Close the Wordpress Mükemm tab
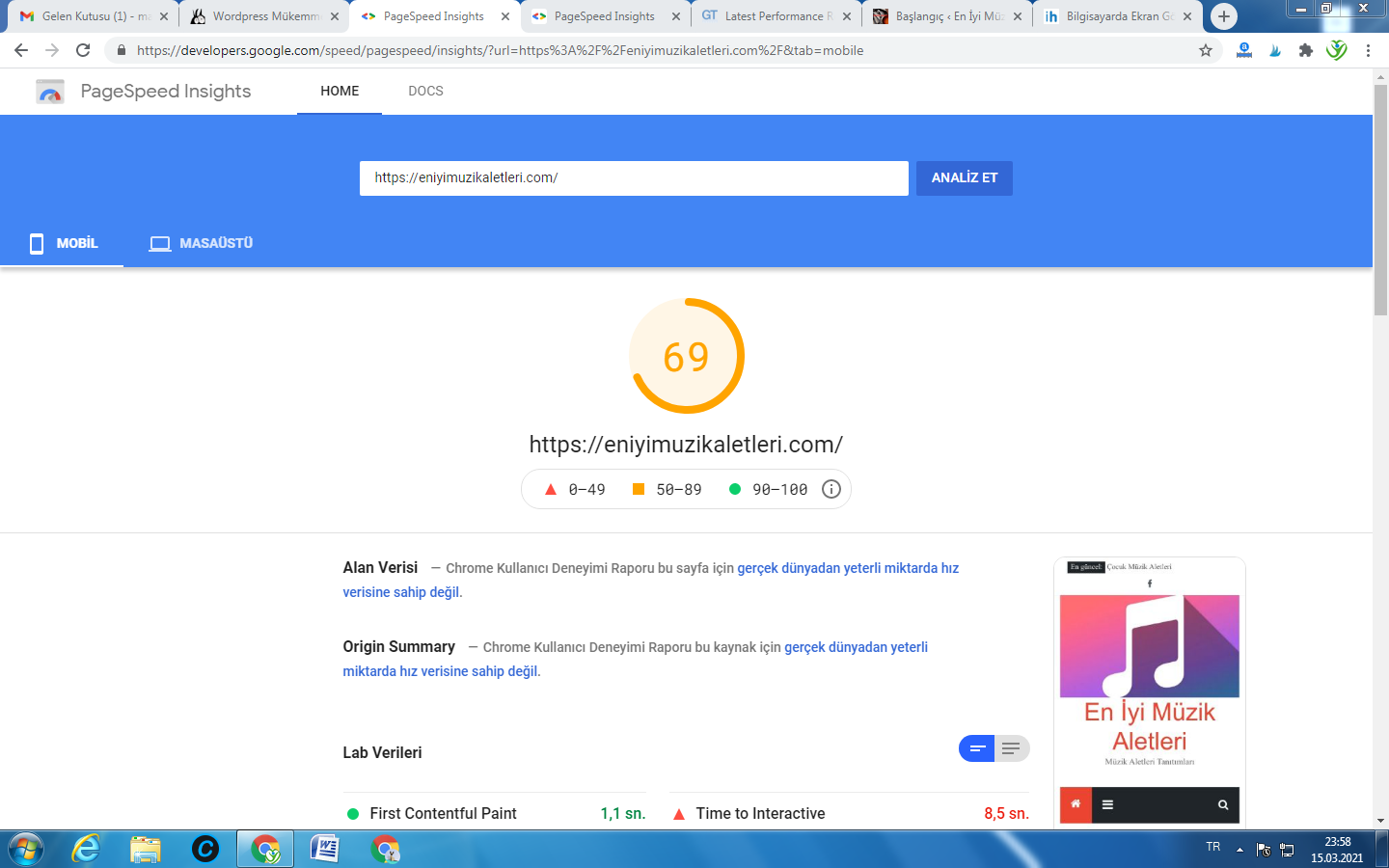The image size is (1389, 868). pos(335,16)
